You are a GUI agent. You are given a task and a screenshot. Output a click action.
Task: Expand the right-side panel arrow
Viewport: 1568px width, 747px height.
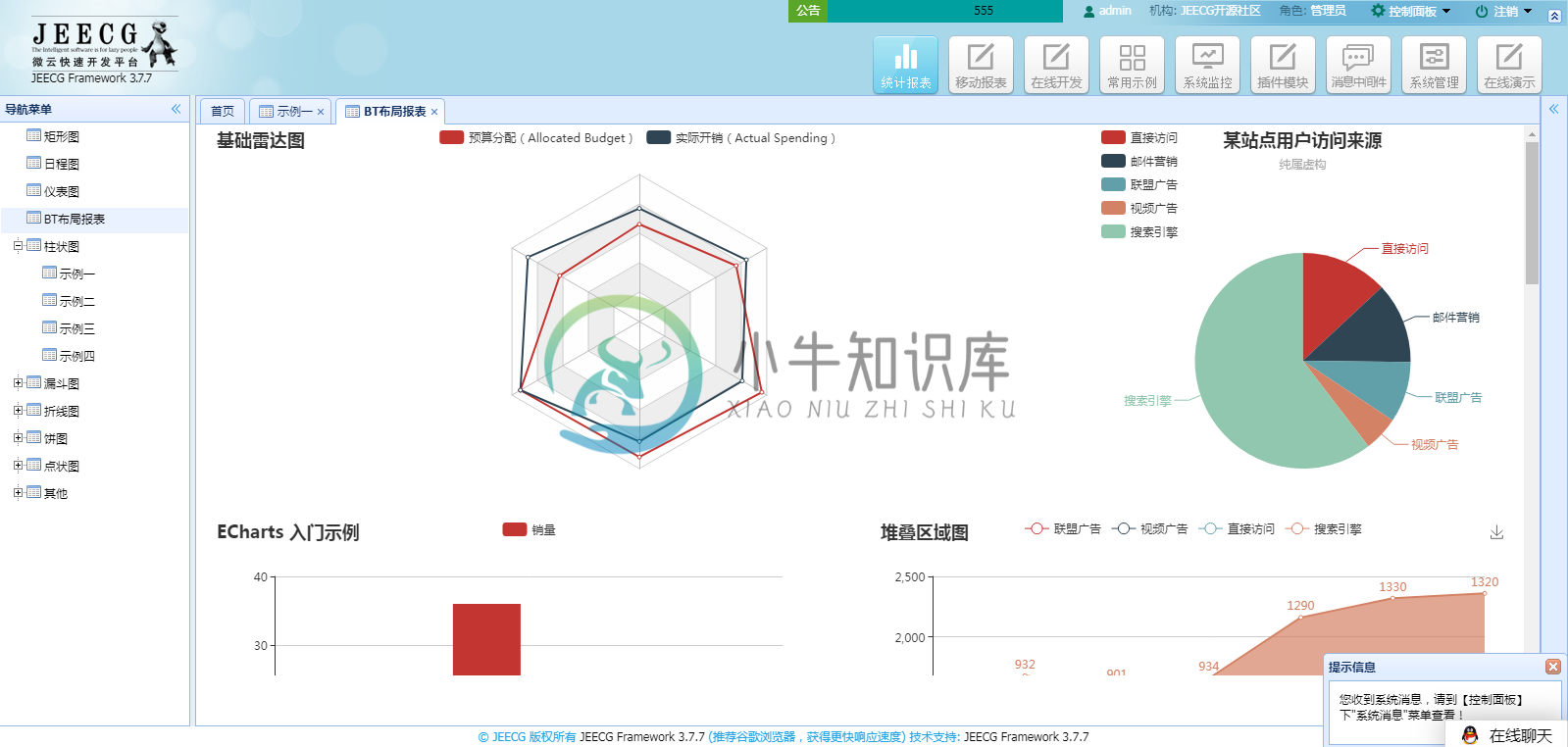pos(1553,109)
